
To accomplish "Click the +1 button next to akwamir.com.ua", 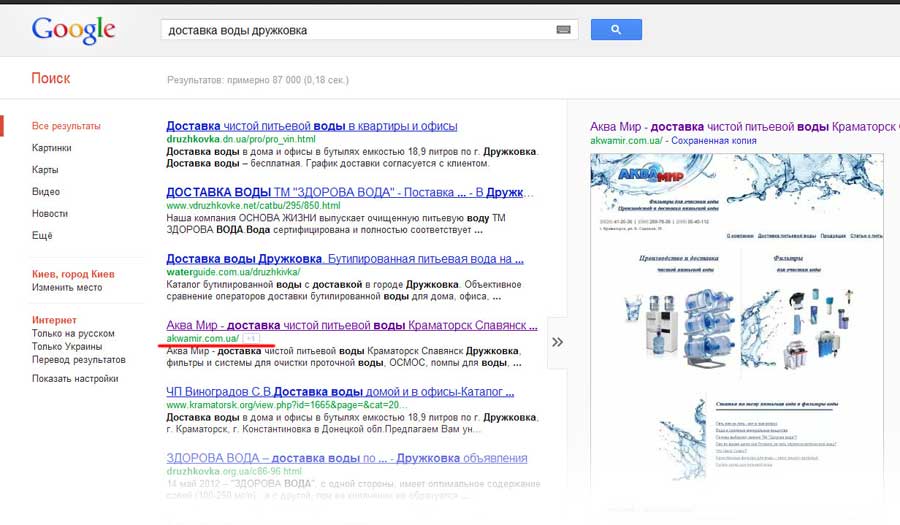I will coord(251,339).
